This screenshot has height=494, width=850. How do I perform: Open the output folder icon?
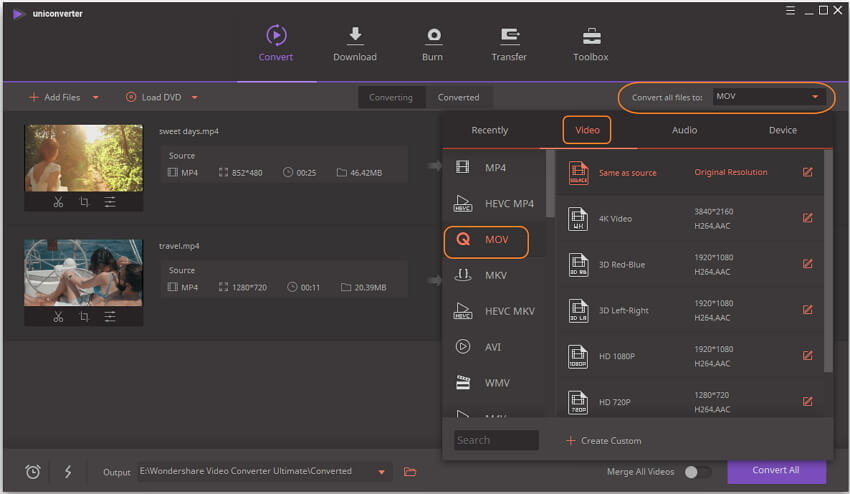[x=410, y=472]
